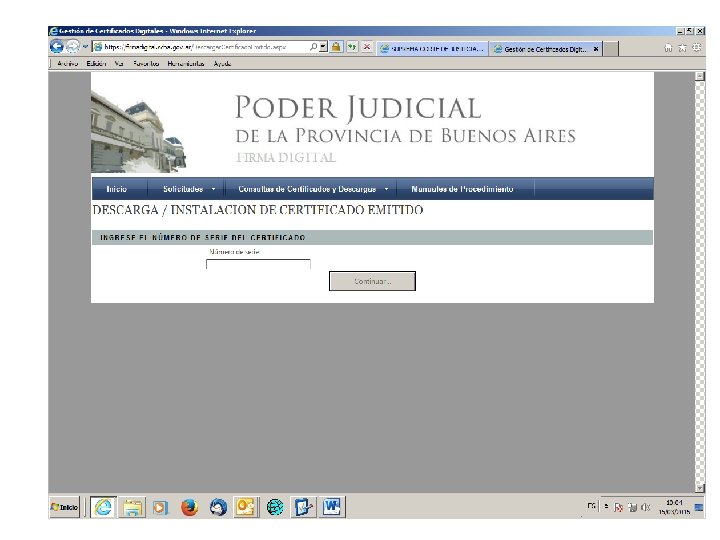This screenshot has height=540, width=720.
Task: Click the refresh page icon
Action: point(352,47)
